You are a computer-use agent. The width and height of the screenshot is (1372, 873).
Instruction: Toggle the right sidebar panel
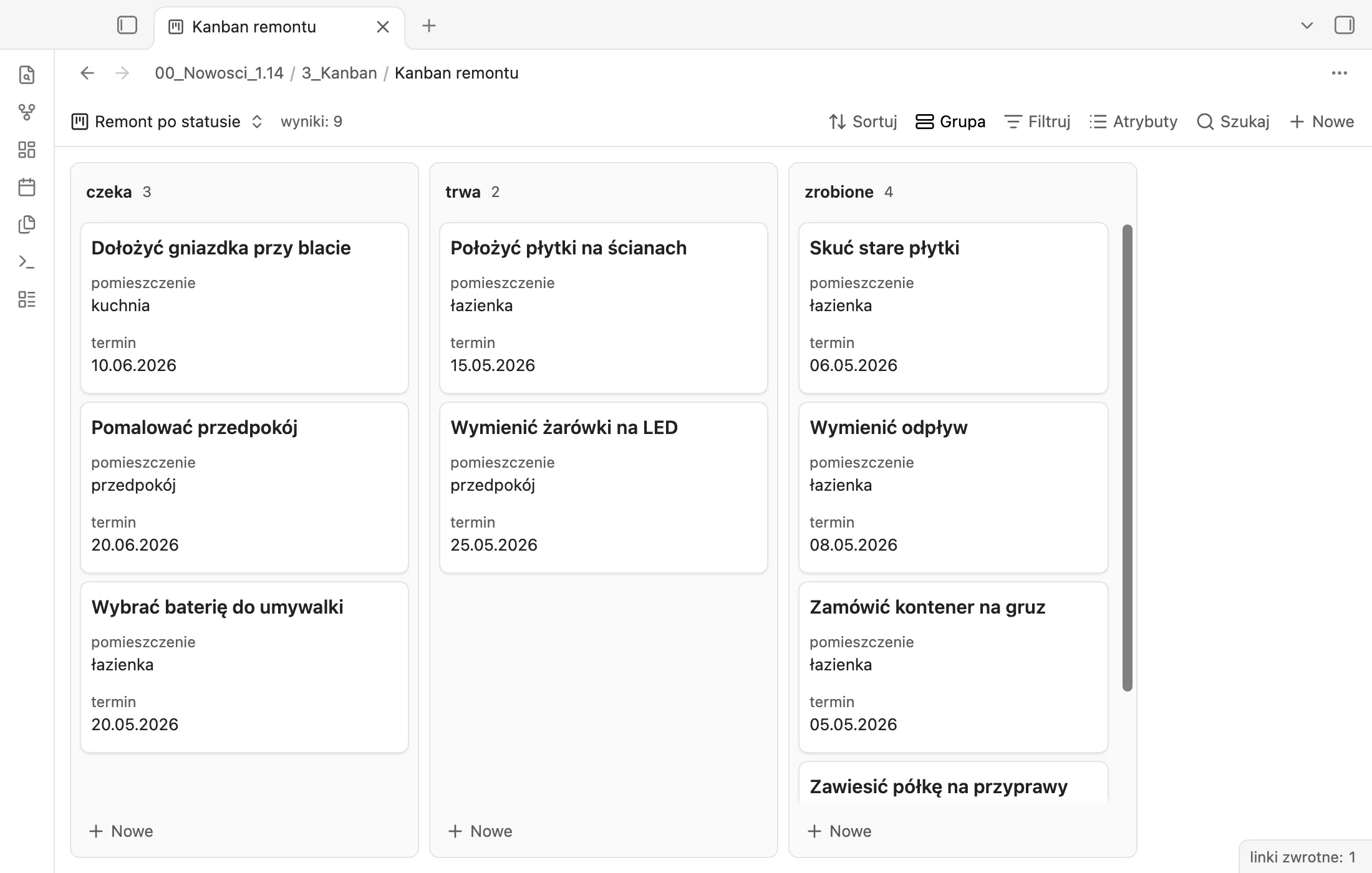[x=1344, y=26]
